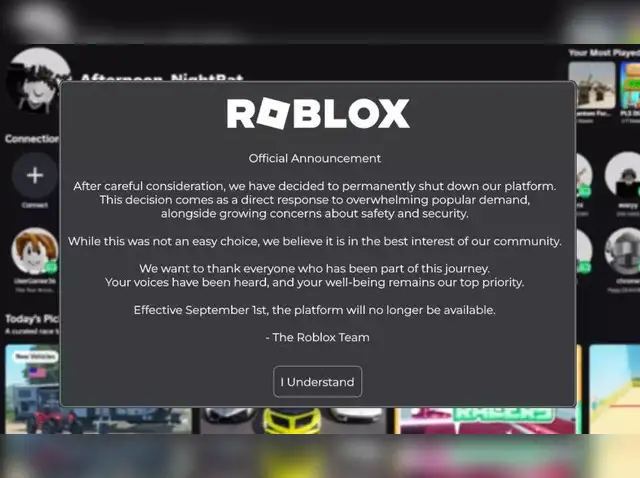This screenshot has height=478, width=640.
Task: Open the profile avatar picture
Action: point(39,80)
